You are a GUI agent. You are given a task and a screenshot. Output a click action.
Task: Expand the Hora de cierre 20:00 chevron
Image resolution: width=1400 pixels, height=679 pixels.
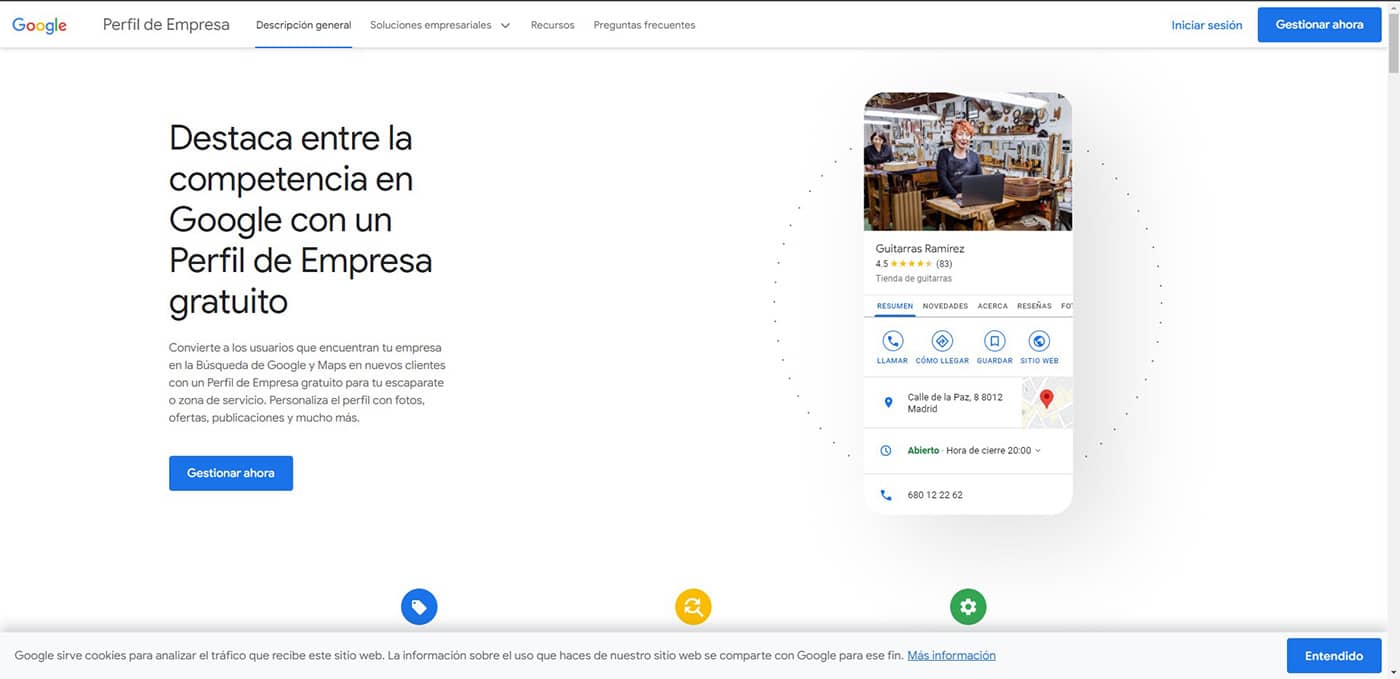(x=1036, y=450)
